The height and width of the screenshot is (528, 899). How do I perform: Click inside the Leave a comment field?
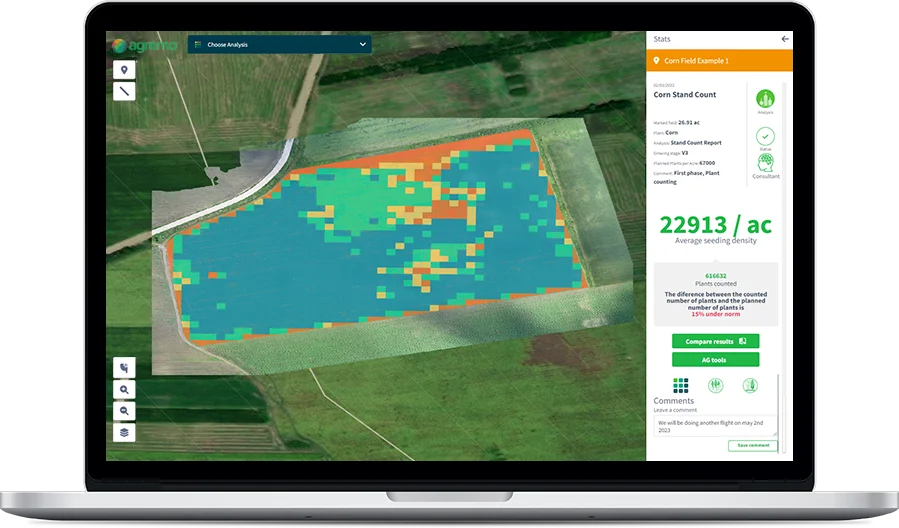click(x=715, y=426)
